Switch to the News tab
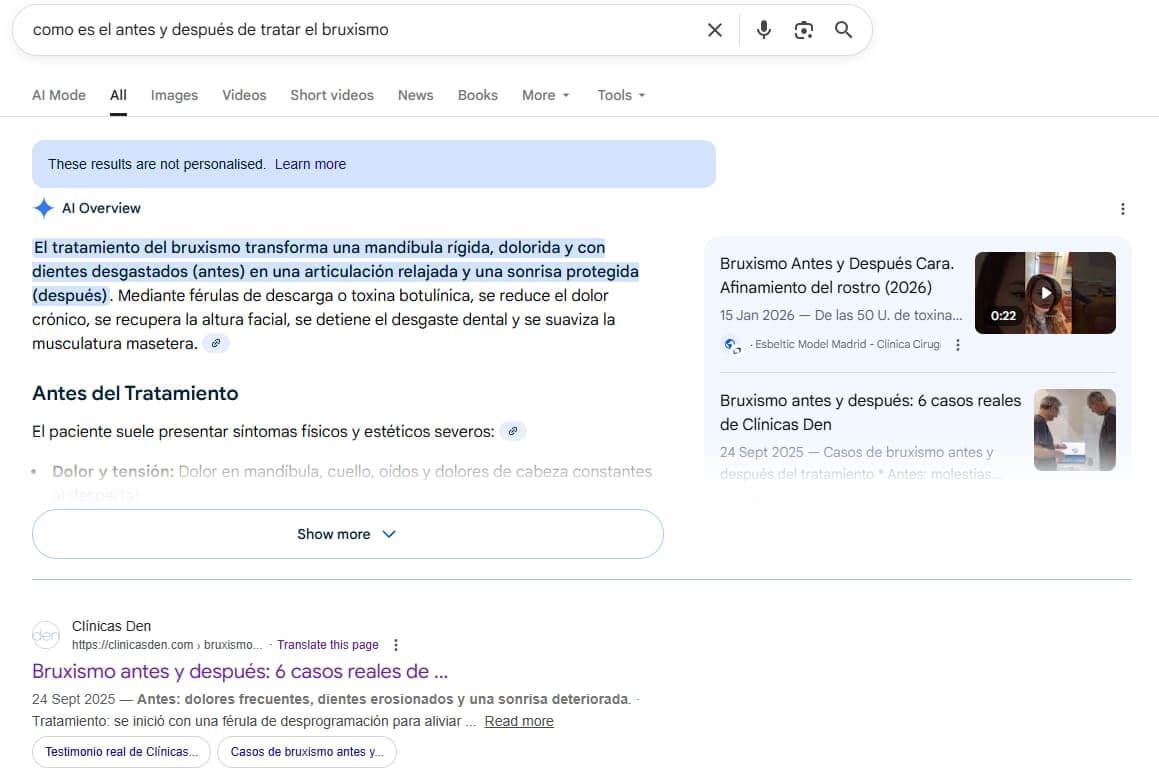Viewport: 1159px width, 777px height. 415,94
